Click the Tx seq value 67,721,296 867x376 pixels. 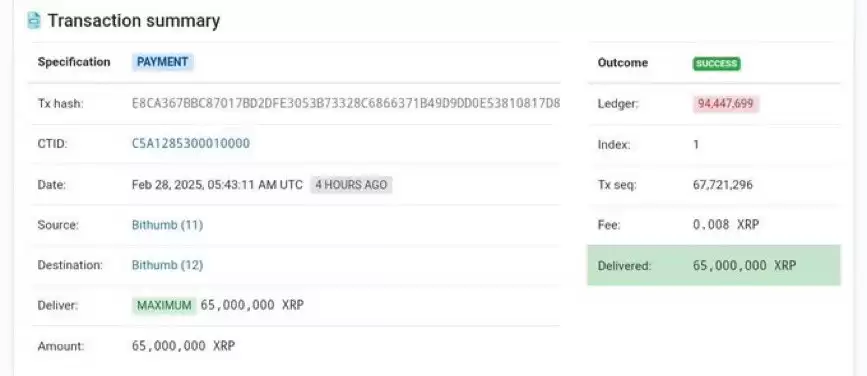pos(723,185)
